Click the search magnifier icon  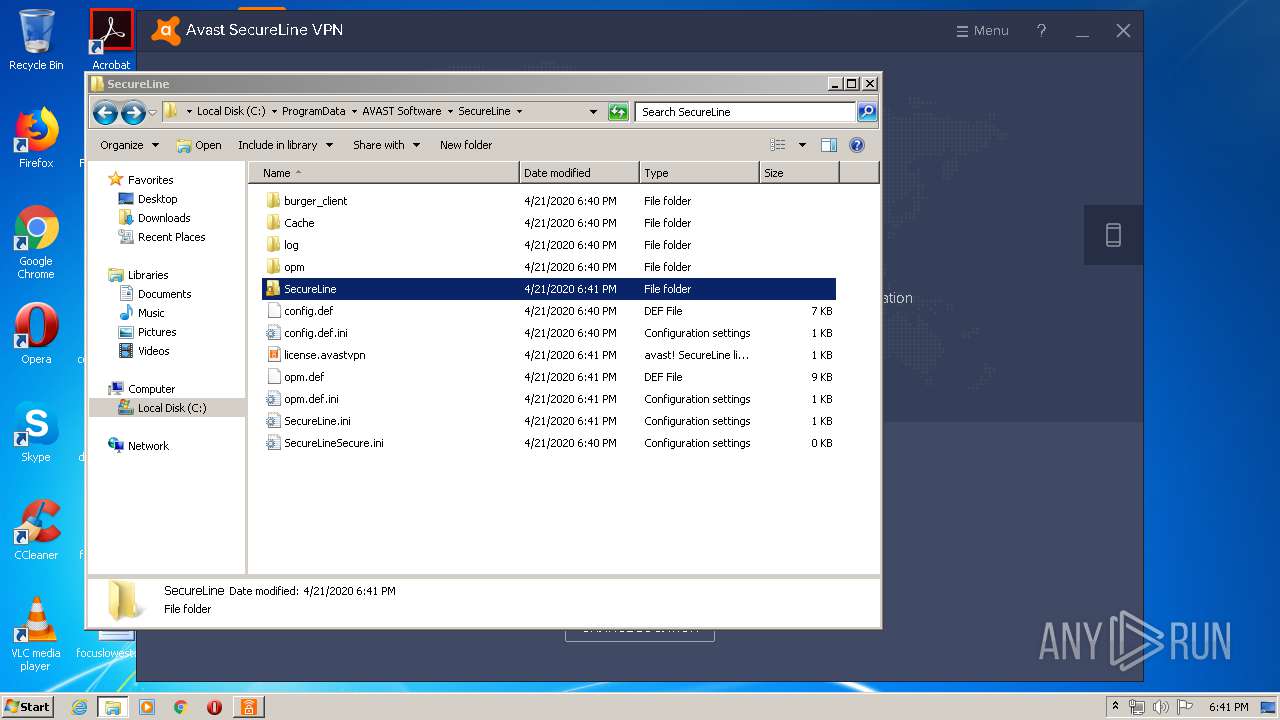[867, 112]
